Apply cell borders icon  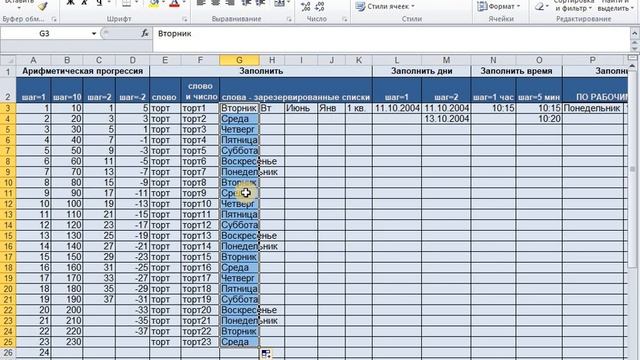127,3
